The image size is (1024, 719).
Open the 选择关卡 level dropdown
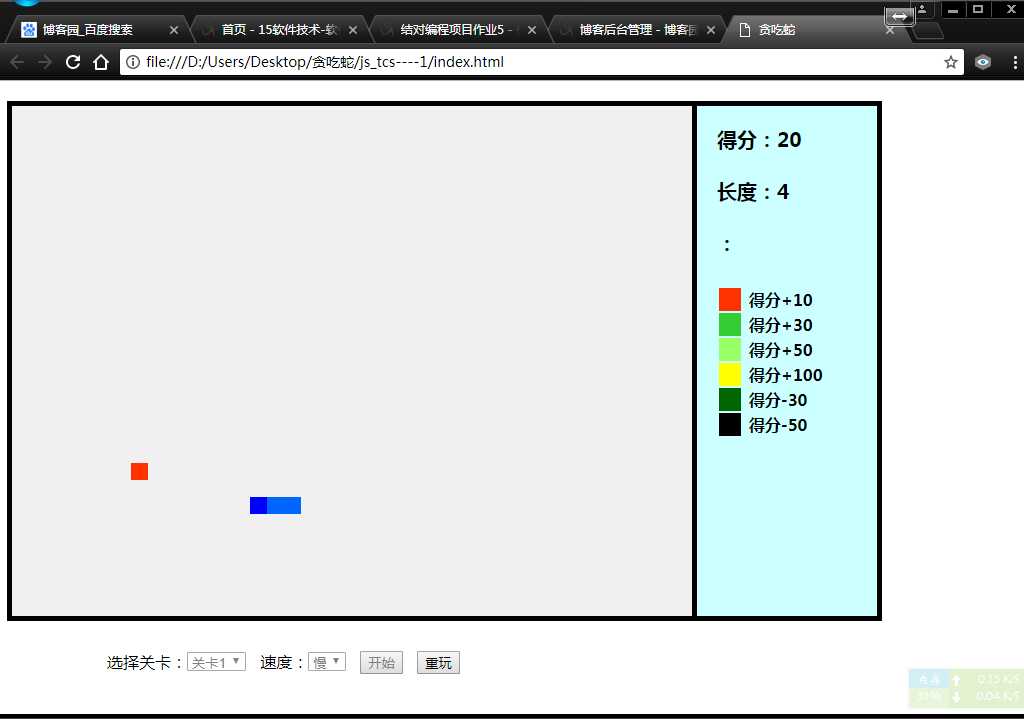pyautogui.click(x=216, y=662)
